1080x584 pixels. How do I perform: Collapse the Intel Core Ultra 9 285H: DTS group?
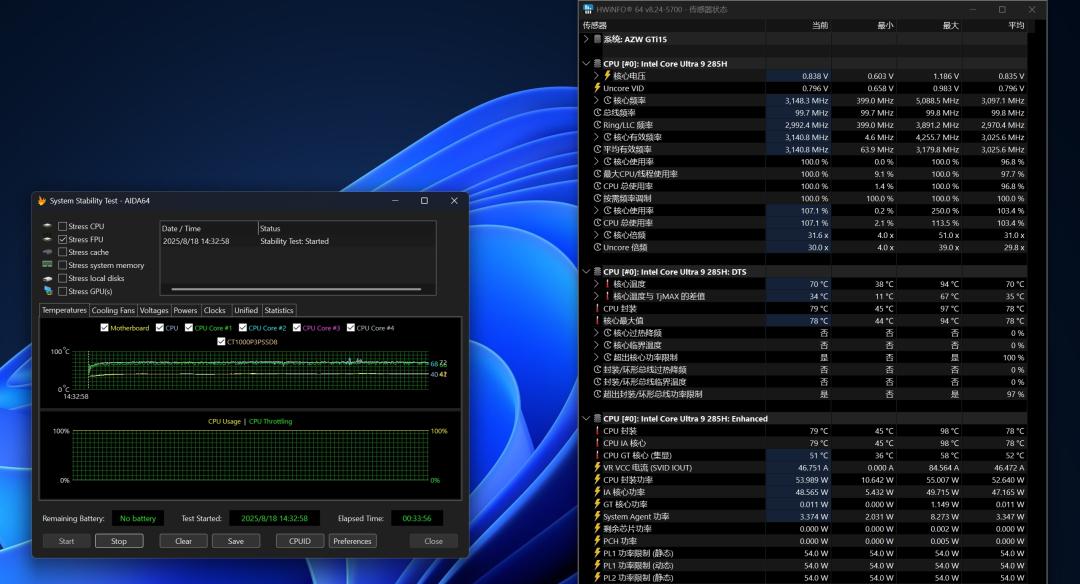click(586, 271)
